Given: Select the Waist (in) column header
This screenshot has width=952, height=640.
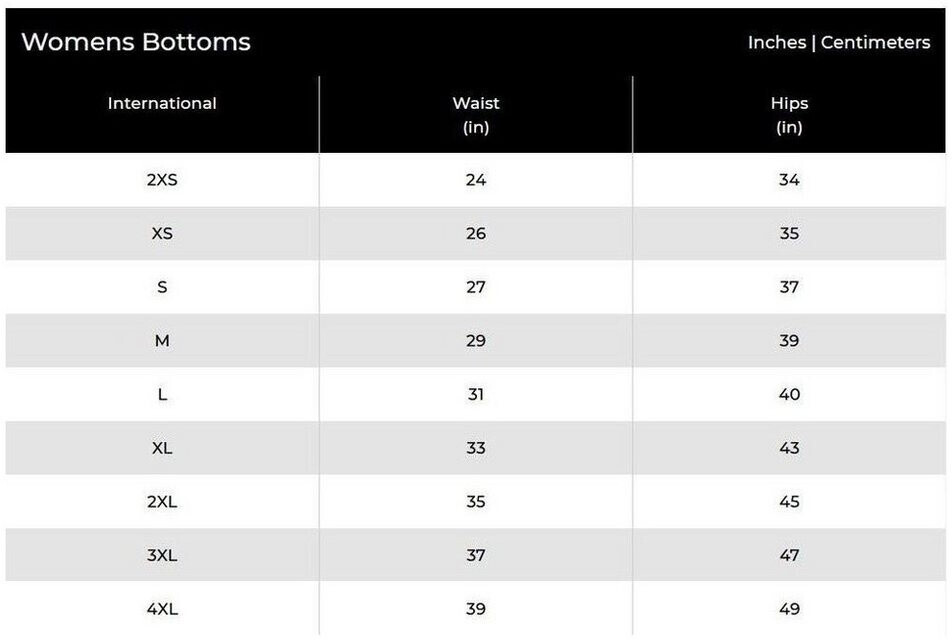Looking at the screenshot, I should tap(476, 115).
